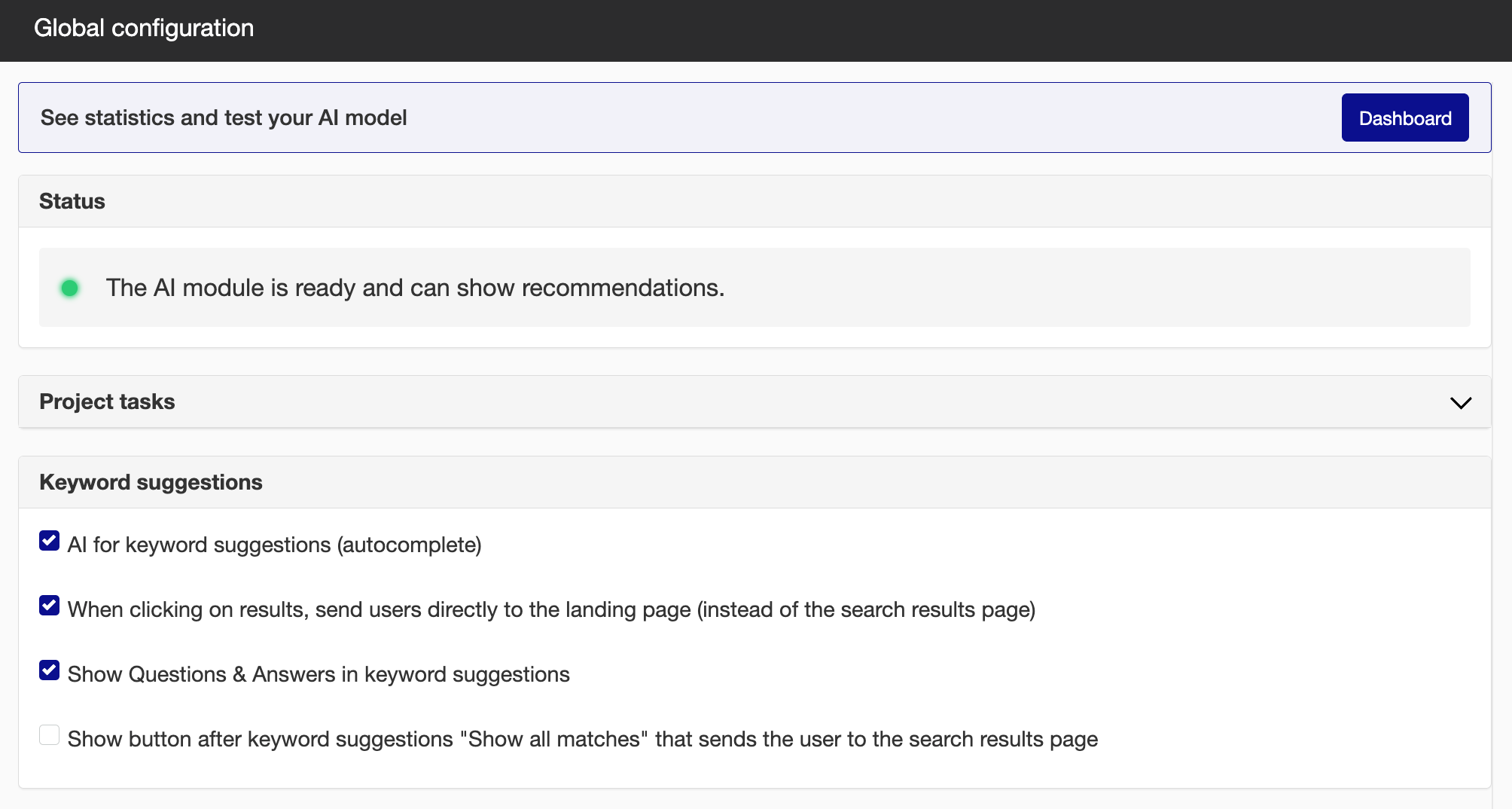Screen dimensions: 1512x809
Task: Open the Dashboard
Action: click(x=1404, y=117)
